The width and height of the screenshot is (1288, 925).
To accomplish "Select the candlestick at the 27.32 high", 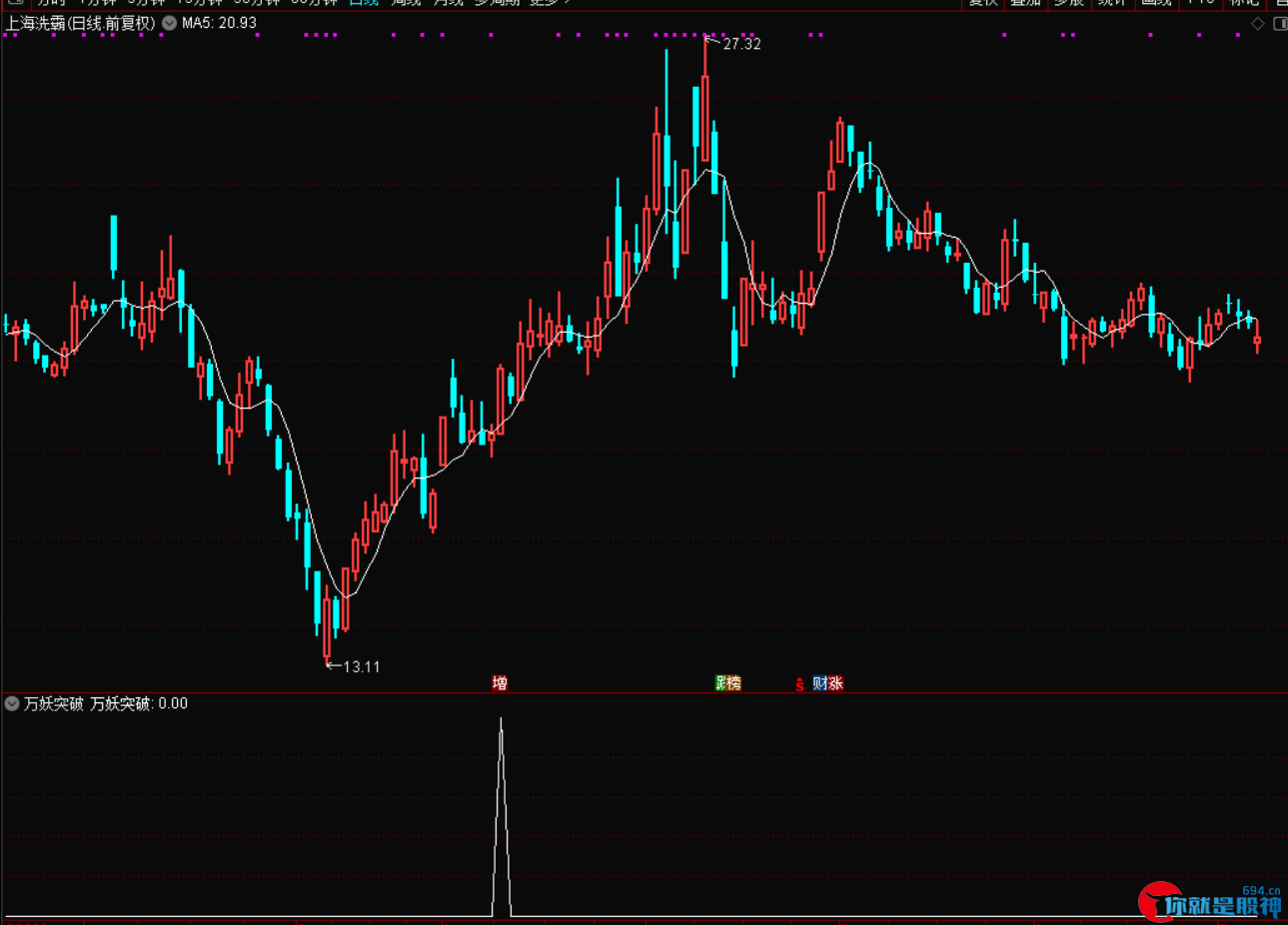I will coord(704,100).
